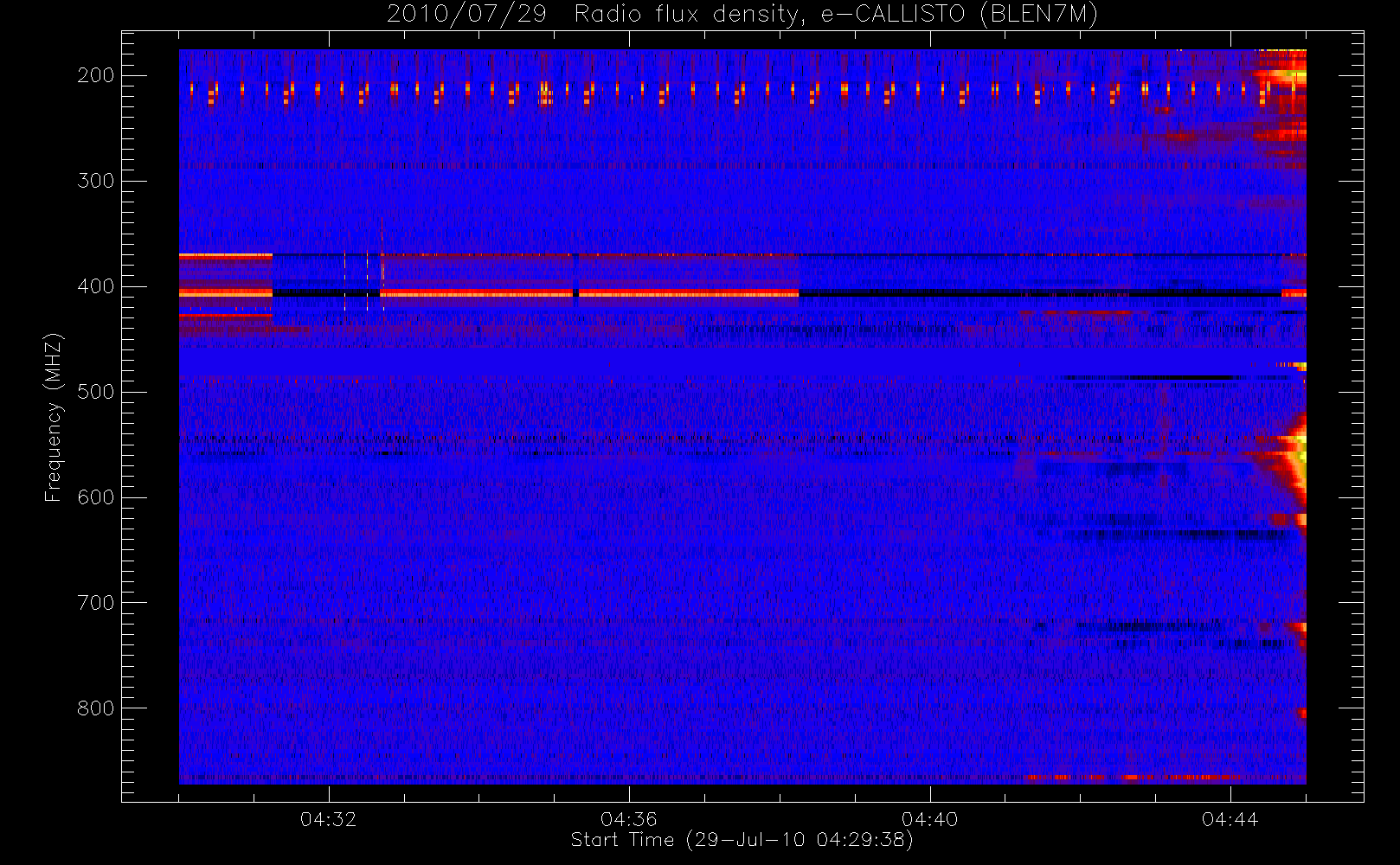Click the 800 frequency tick label
This screenshot has height=865, width=1400.
click(x=95, y=708)
